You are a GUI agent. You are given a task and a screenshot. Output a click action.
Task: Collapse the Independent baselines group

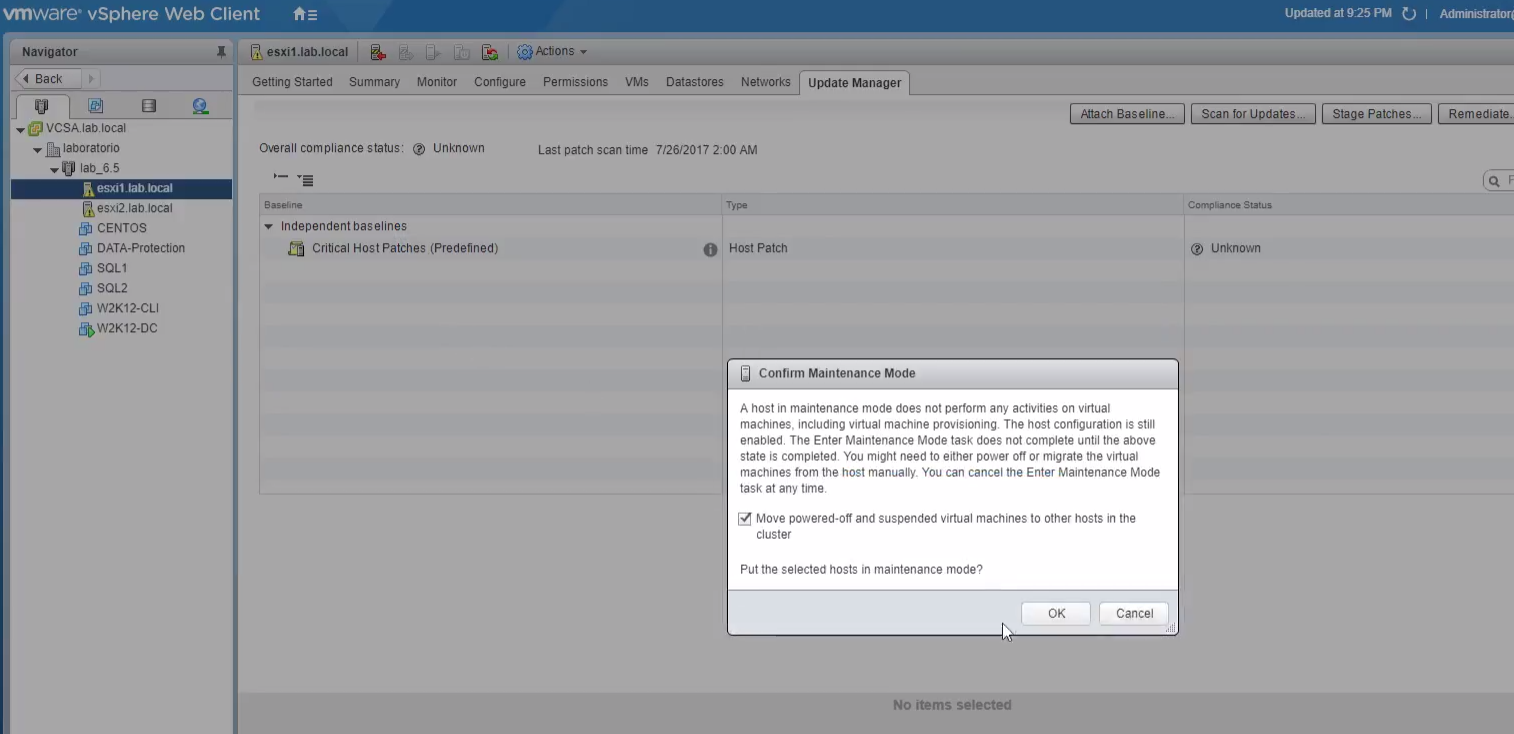point(268,227)
